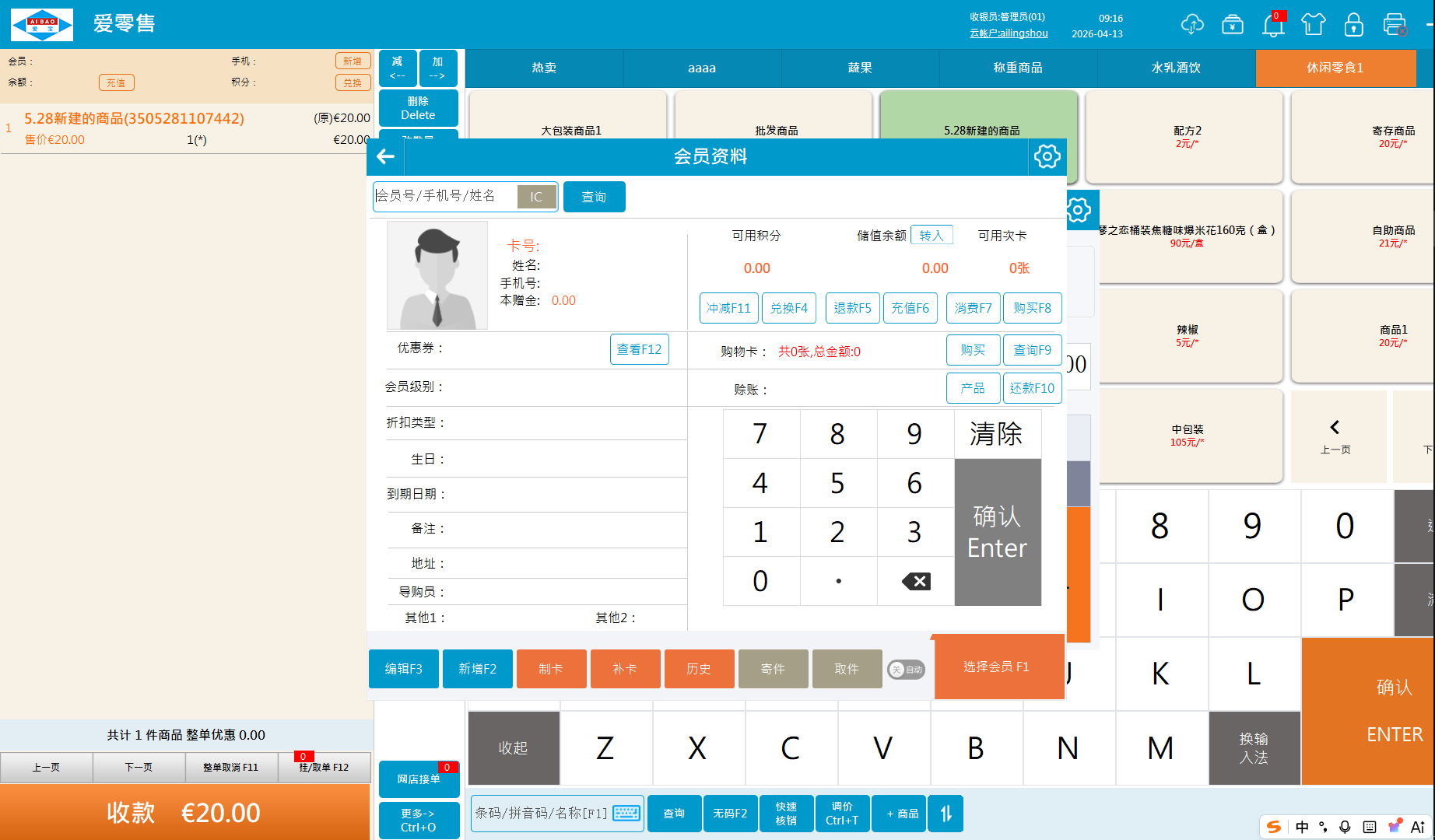Switch to the 水乳酒饮 category tab
The image size is (1435, 840).
[1176, 68]
